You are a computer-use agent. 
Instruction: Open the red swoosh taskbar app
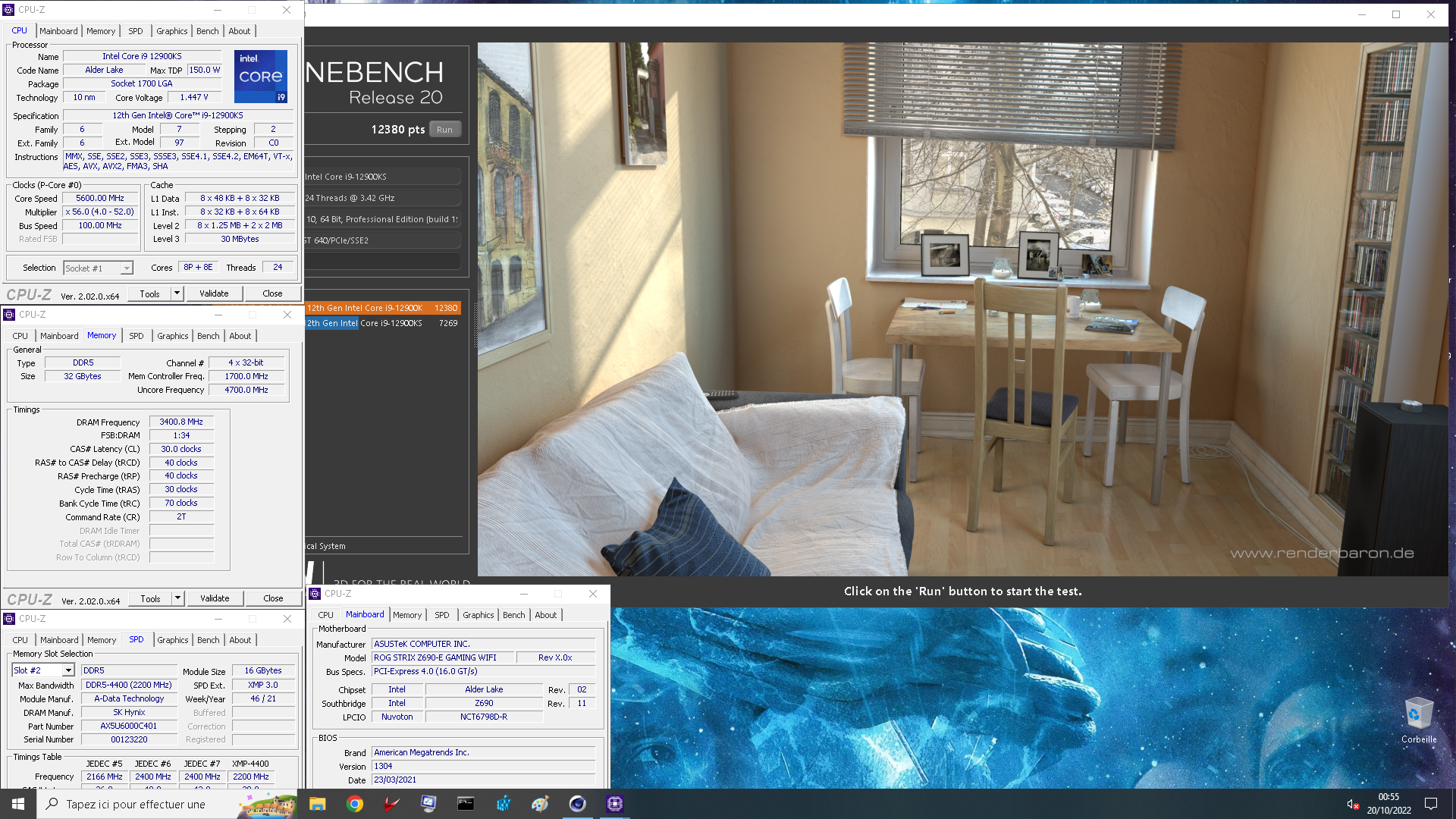pyautogui.click(x=392, y=804)
